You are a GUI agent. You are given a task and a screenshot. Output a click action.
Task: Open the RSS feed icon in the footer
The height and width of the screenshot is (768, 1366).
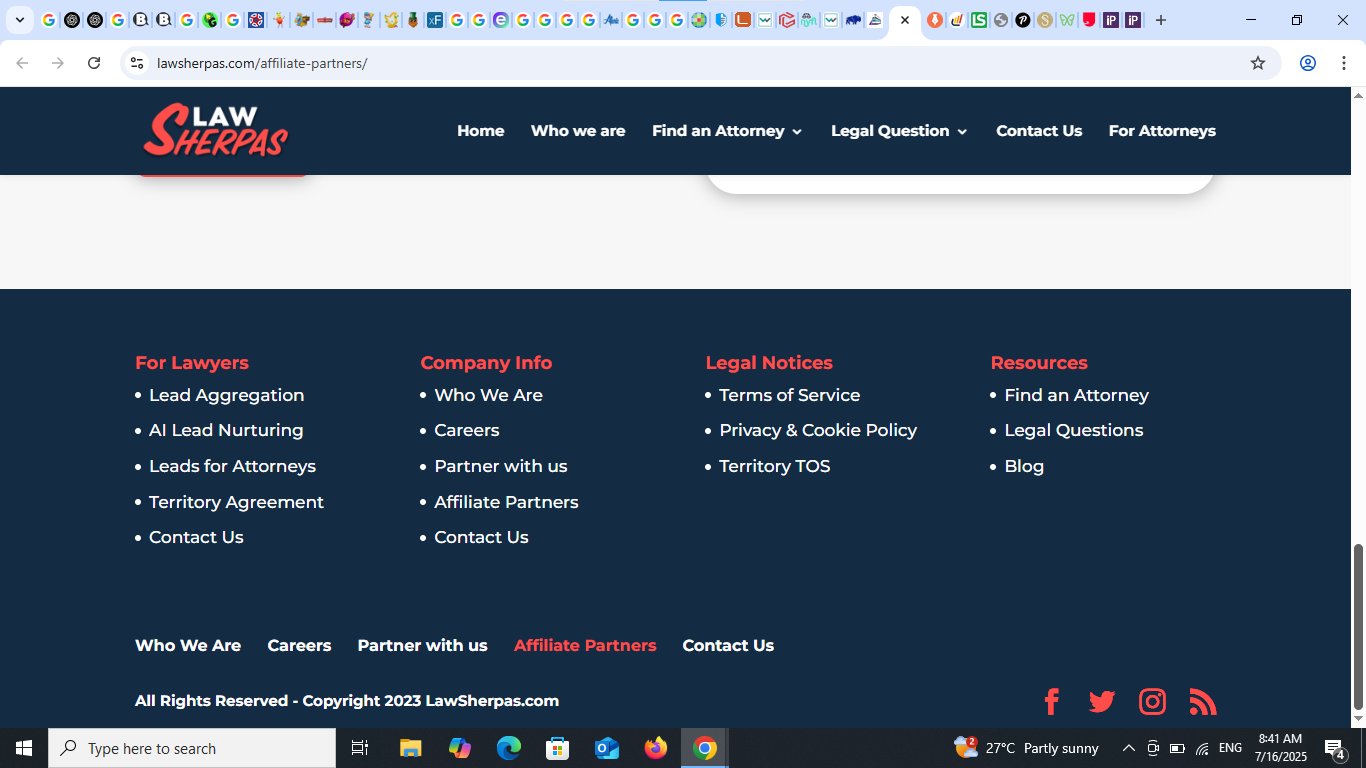coord(1203,701)
